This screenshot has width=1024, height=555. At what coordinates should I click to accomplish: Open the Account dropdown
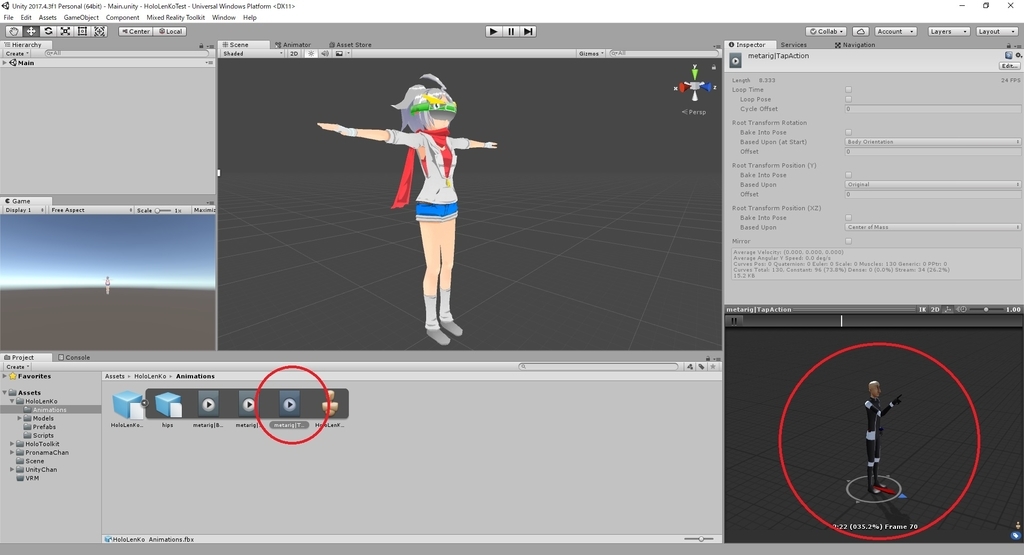(x=895, y=31)
